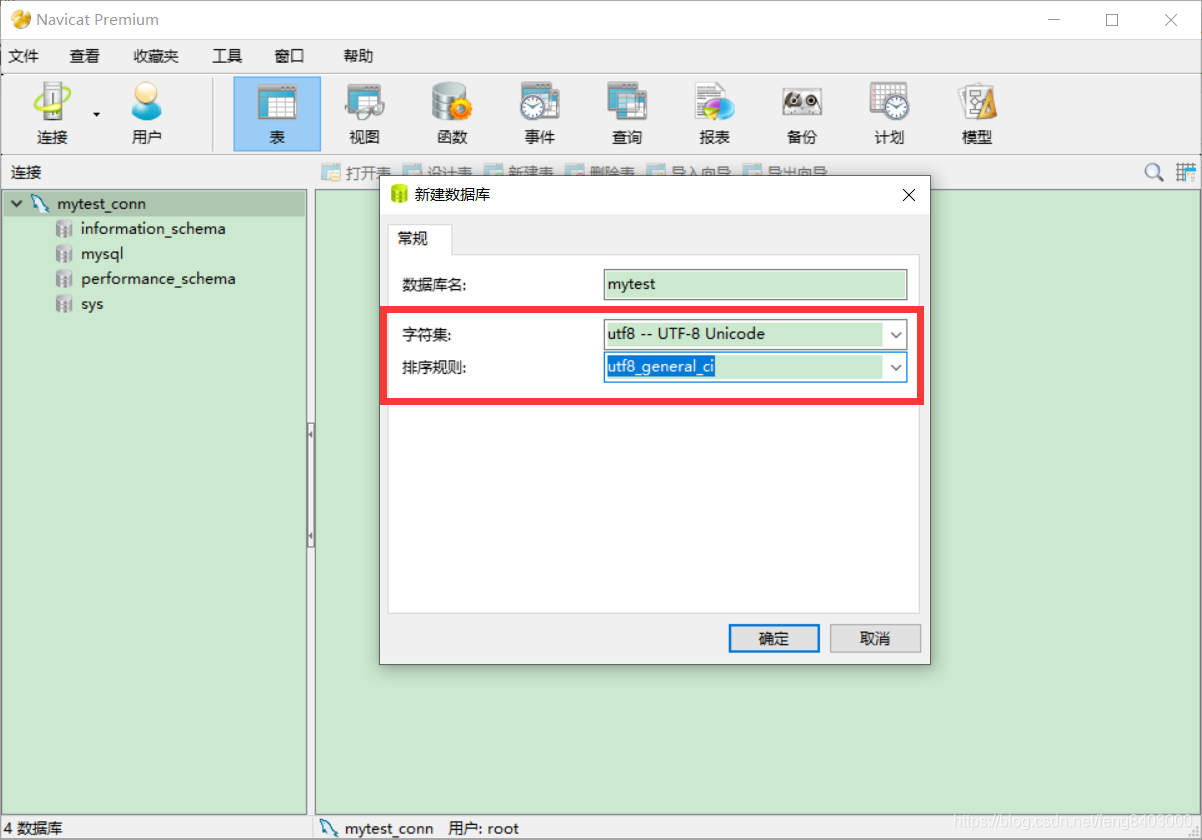Open the Event (事件) toolbar icon

pos(539,114)
